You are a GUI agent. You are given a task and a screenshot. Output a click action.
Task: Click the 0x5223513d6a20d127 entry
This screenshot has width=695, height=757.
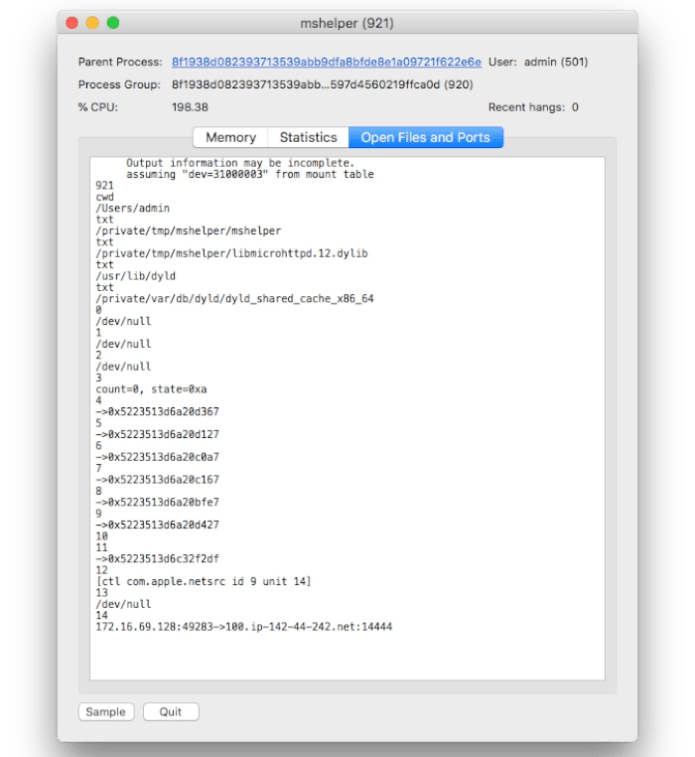point(157,435)
